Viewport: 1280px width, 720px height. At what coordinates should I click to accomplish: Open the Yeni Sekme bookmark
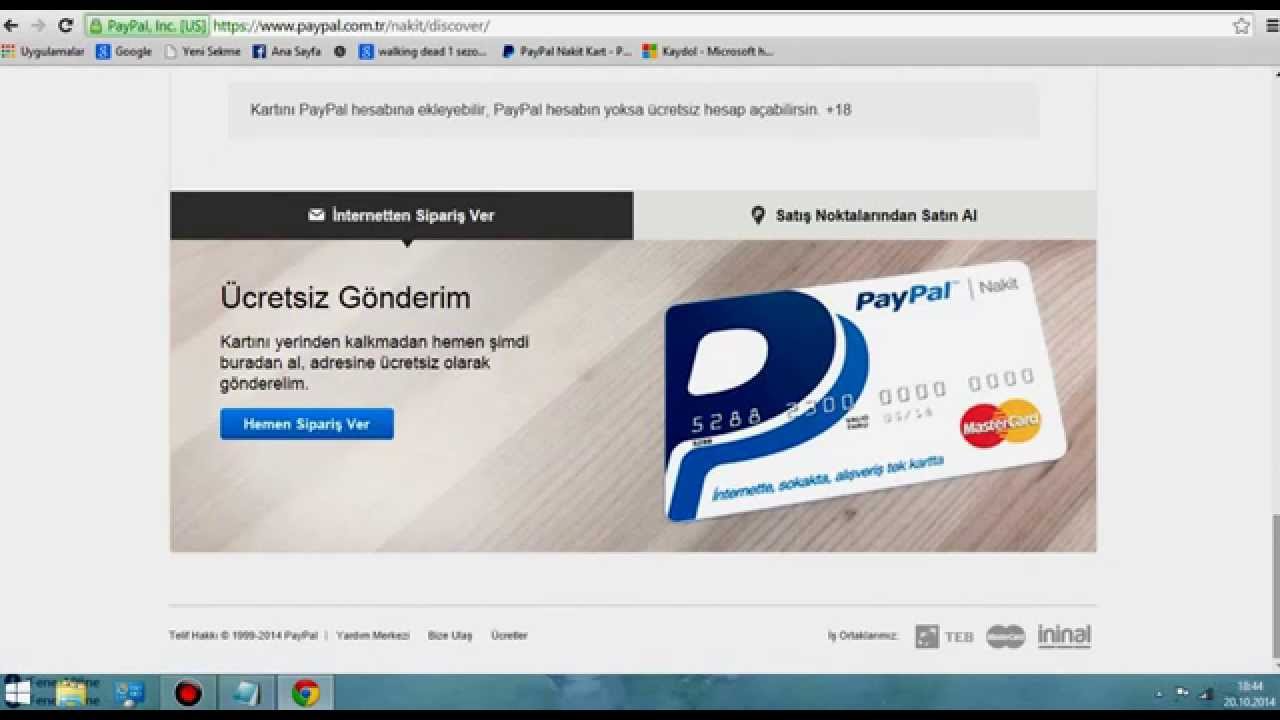click(202, 51)
